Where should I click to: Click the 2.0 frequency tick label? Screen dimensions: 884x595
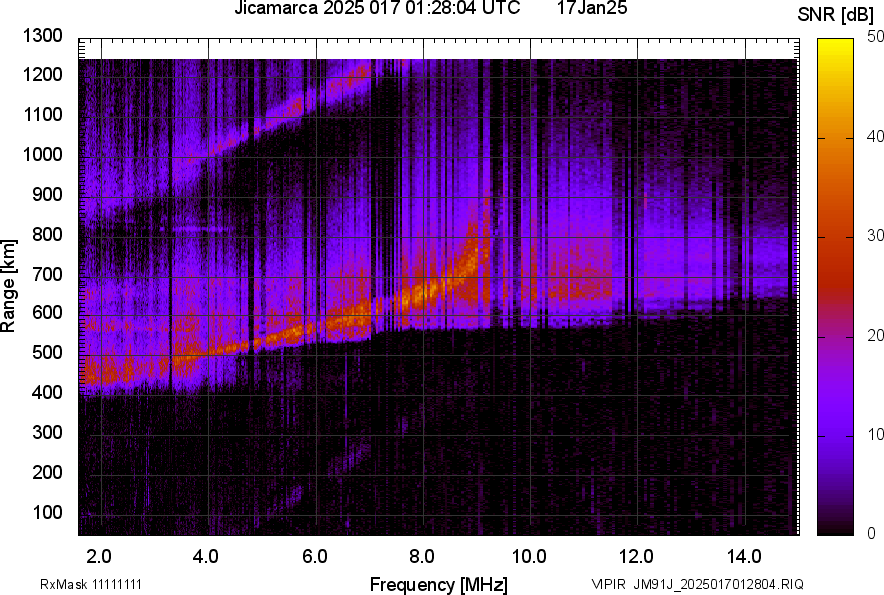(99, 556)
